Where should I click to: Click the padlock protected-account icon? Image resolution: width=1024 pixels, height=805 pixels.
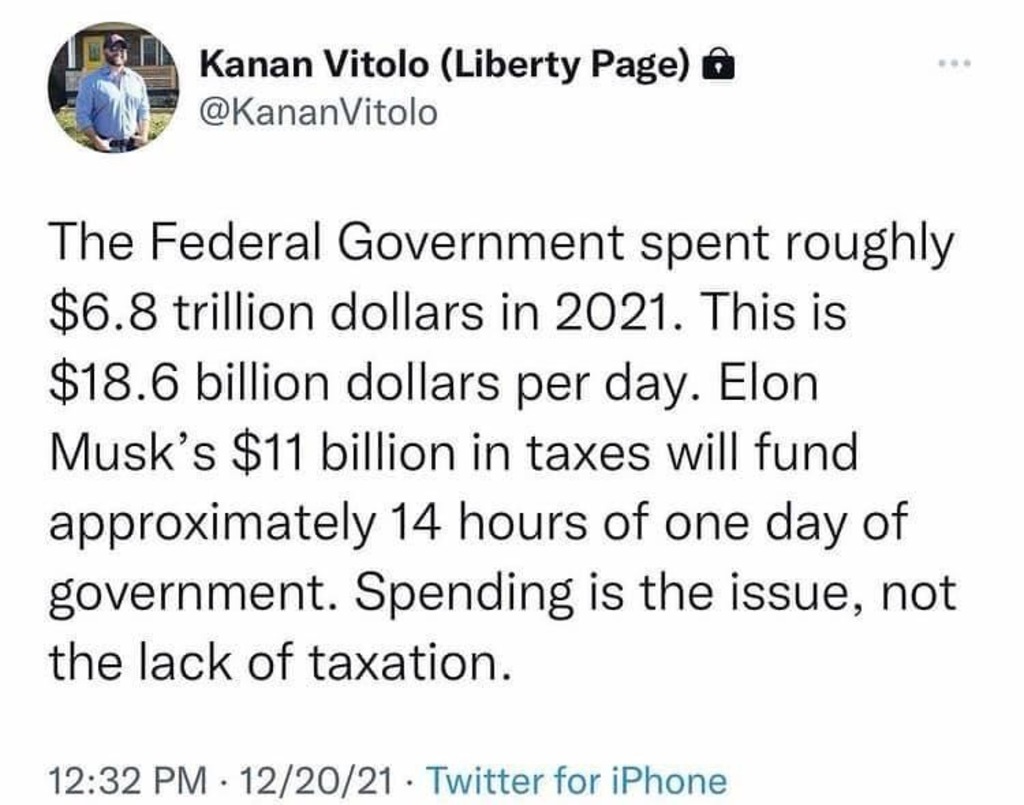click(714, 68)
